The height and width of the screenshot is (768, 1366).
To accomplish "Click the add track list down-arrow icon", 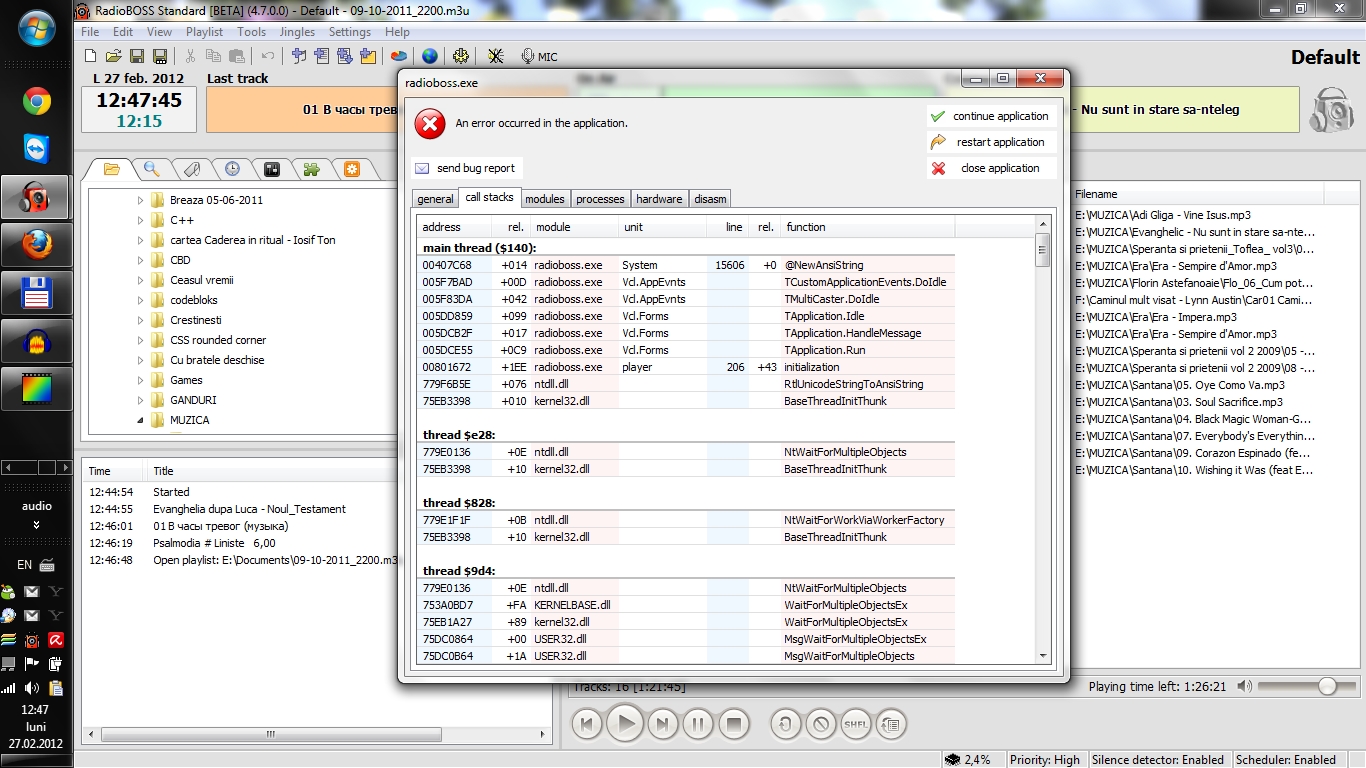I will [344, 56].
